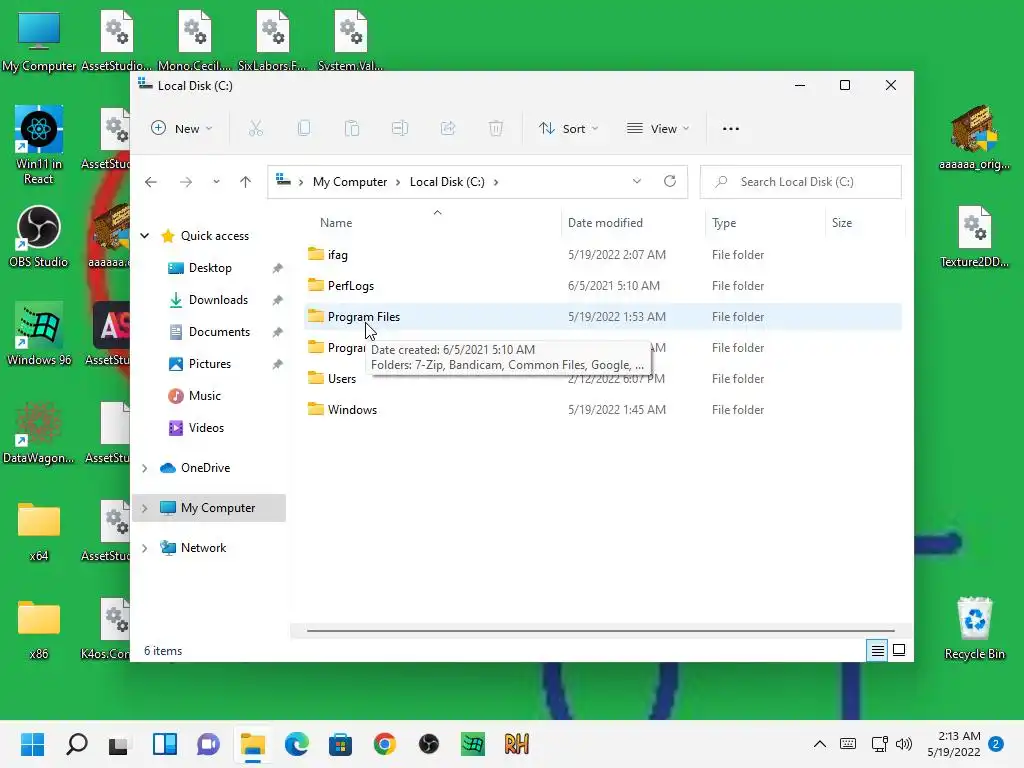The width and height of the screenshot is (1024, 768).
Task: Select Downloads in Quick access
Action: (218, 300)
